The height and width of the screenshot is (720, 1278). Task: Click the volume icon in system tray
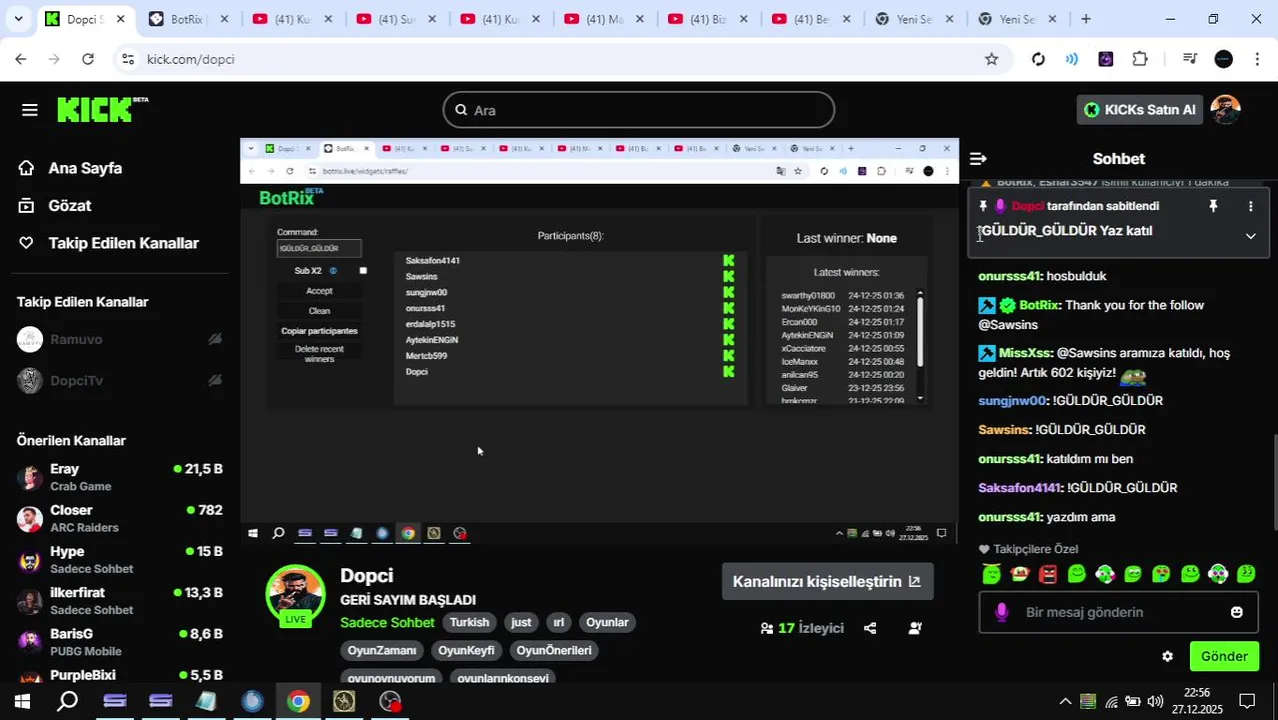(1155, 701)
